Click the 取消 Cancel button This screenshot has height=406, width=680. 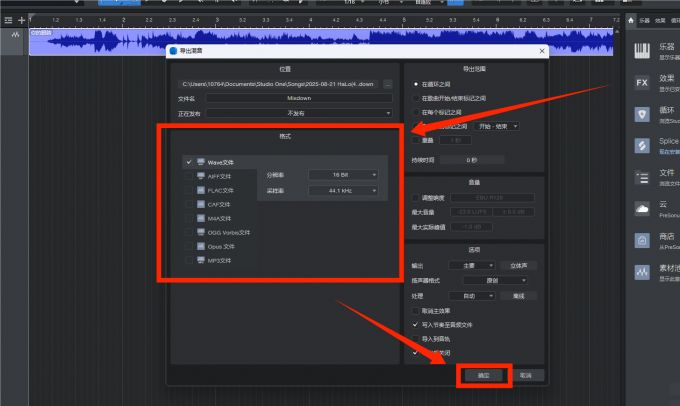[526, 375]
